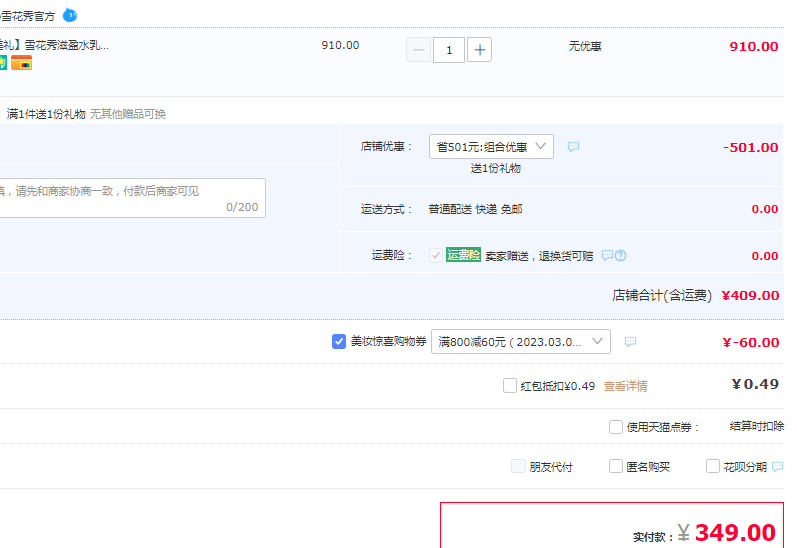Toggle the 运费险 checkbox
Screen dimensions: 797x548
coord(436,255)
